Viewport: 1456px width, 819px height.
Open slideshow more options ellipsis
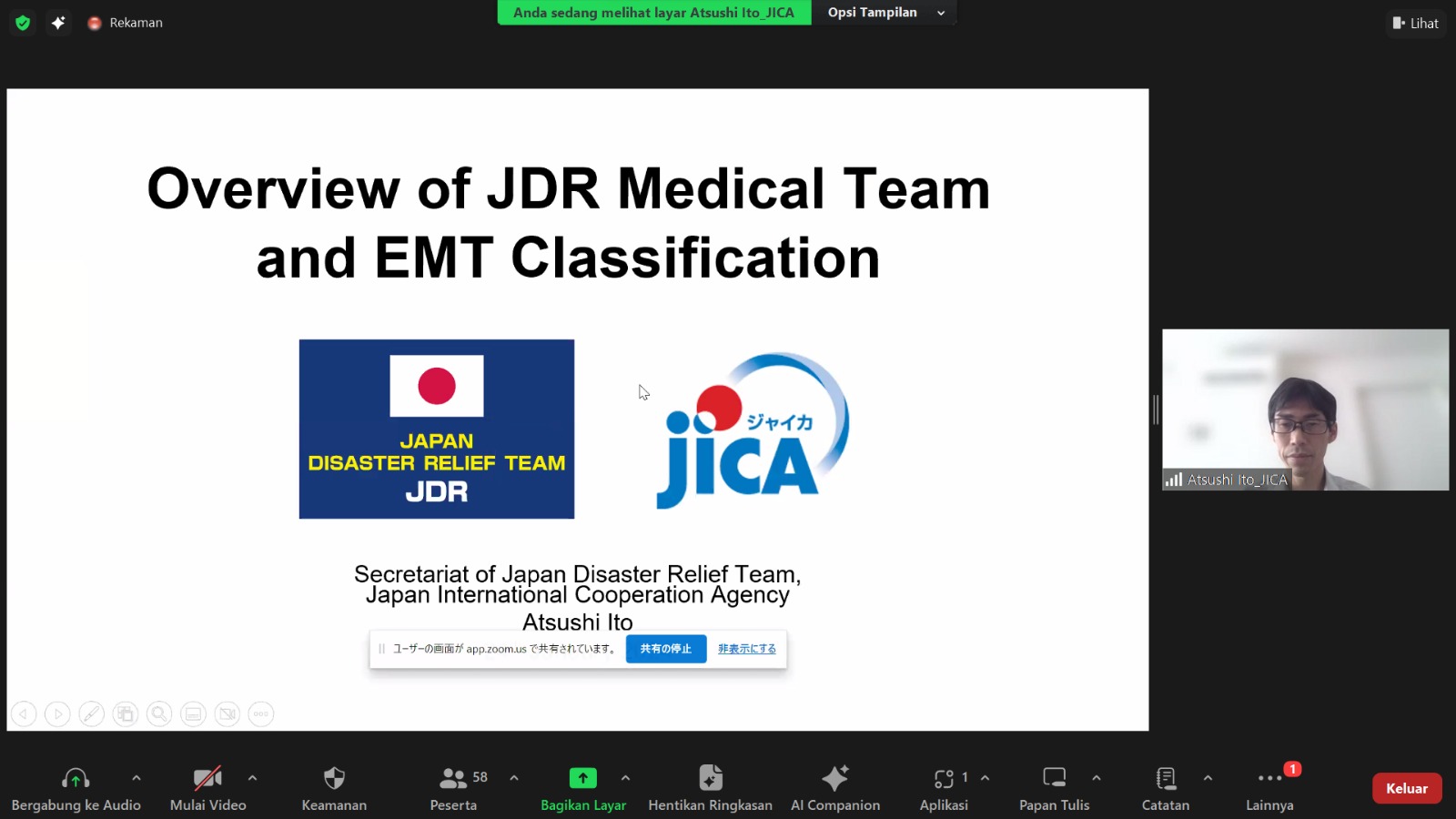tap(261, 714)
